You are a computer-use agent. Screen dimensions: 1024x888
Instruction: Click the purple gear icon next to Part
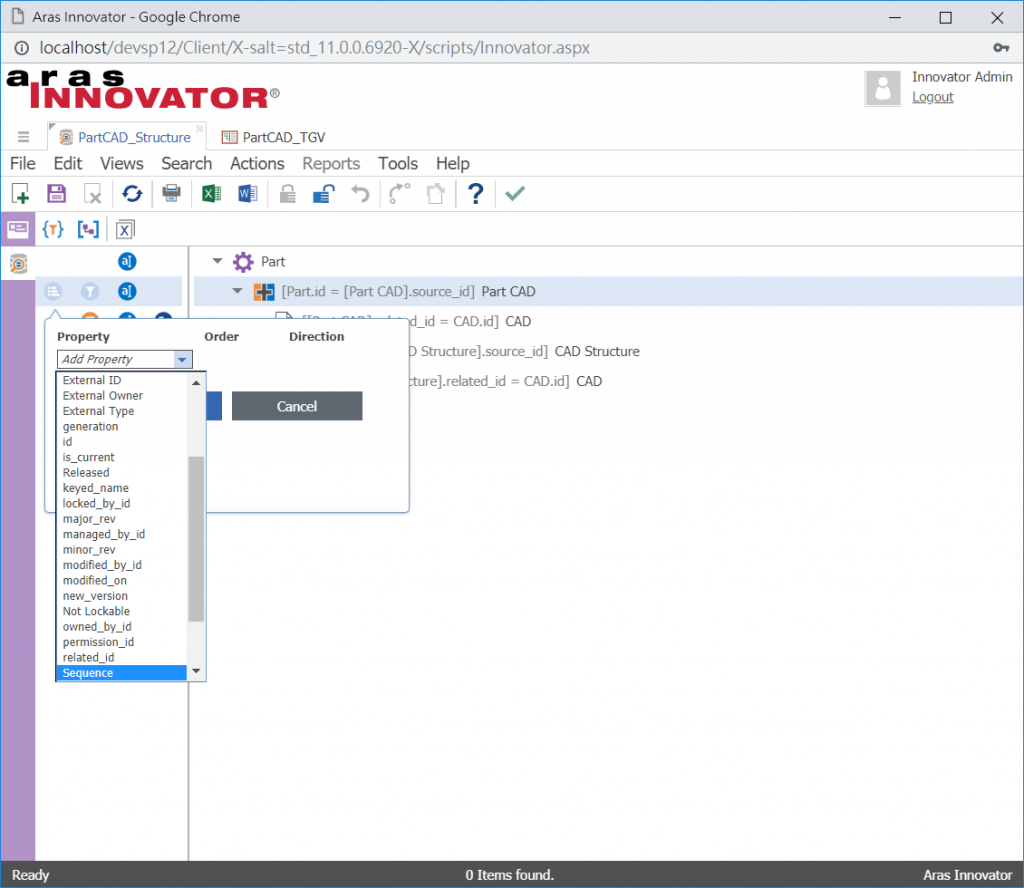[x=243, y=262]
